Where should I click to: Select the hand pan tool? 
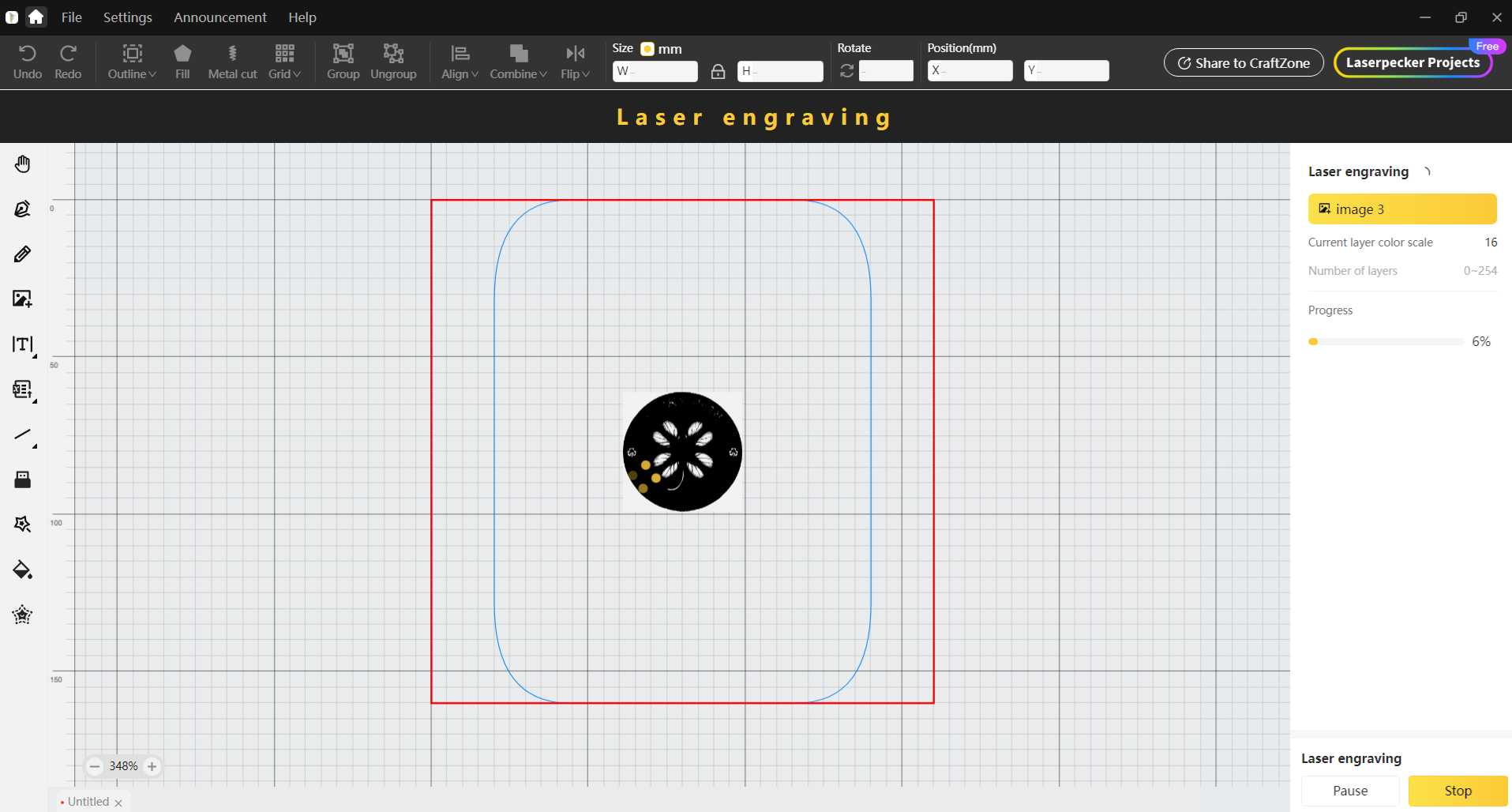22,164
